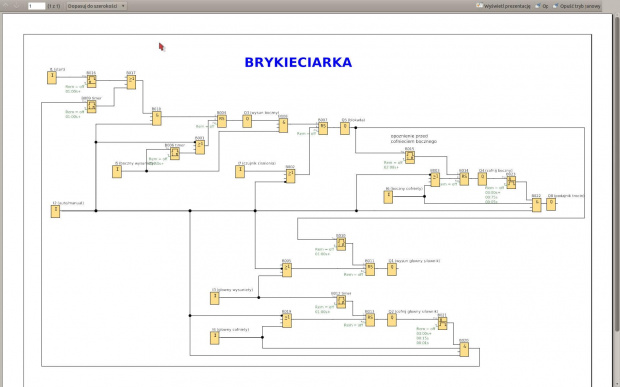Image resolution: width=620 pixels, height=387 pixels.
Task: Click the Q3 (wysuń boczny) output block
Action: [247, 121]
